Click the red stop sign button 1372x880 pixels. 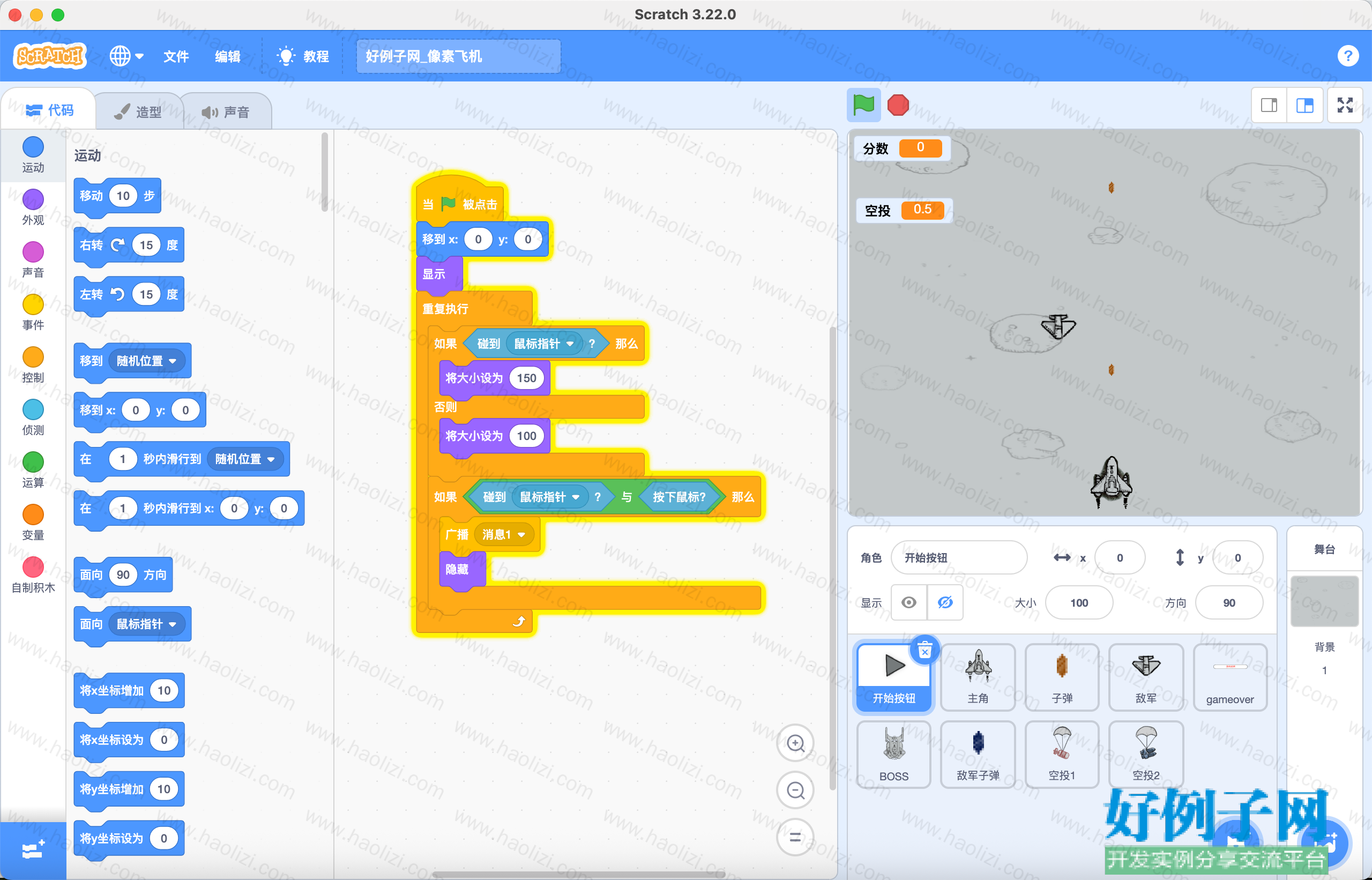pos(898,105)
